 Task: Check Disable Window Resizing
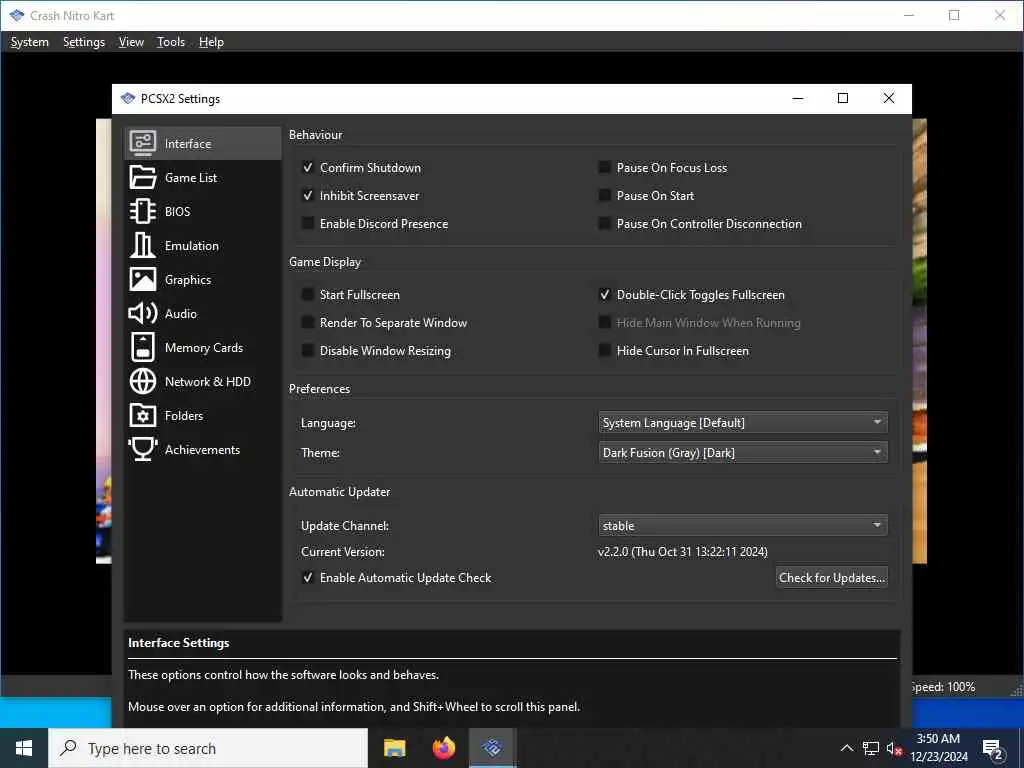[308, 351]
